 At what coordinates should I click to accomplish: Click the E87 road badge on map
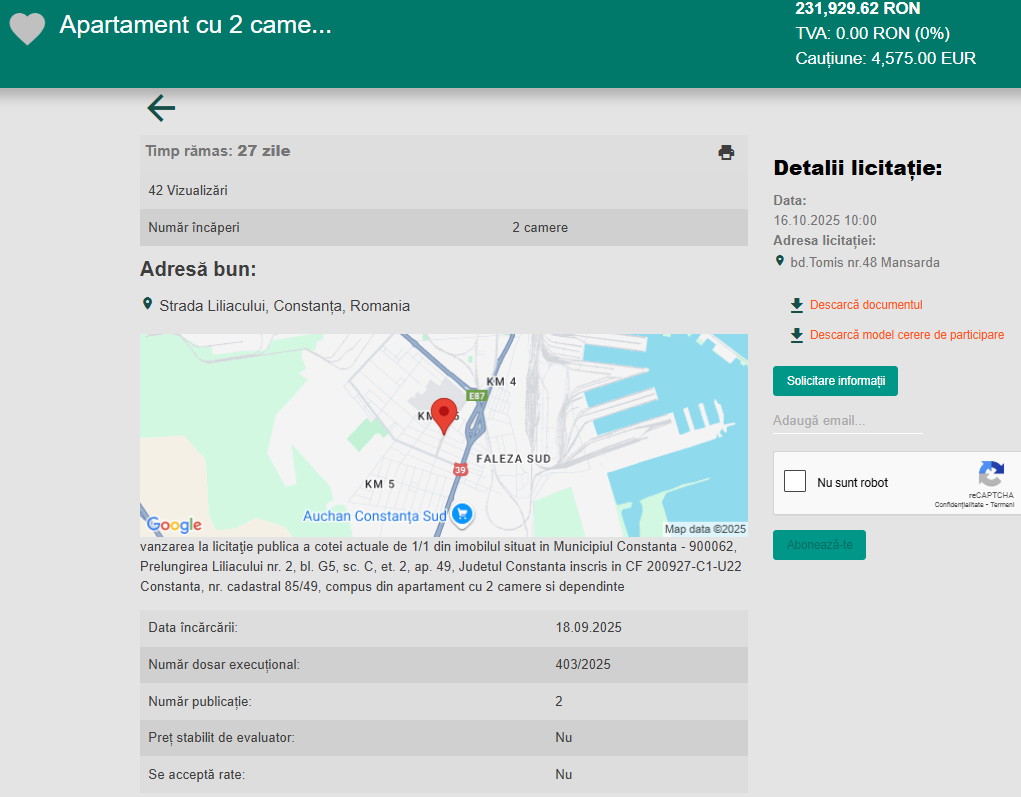(x=477, y=396)
